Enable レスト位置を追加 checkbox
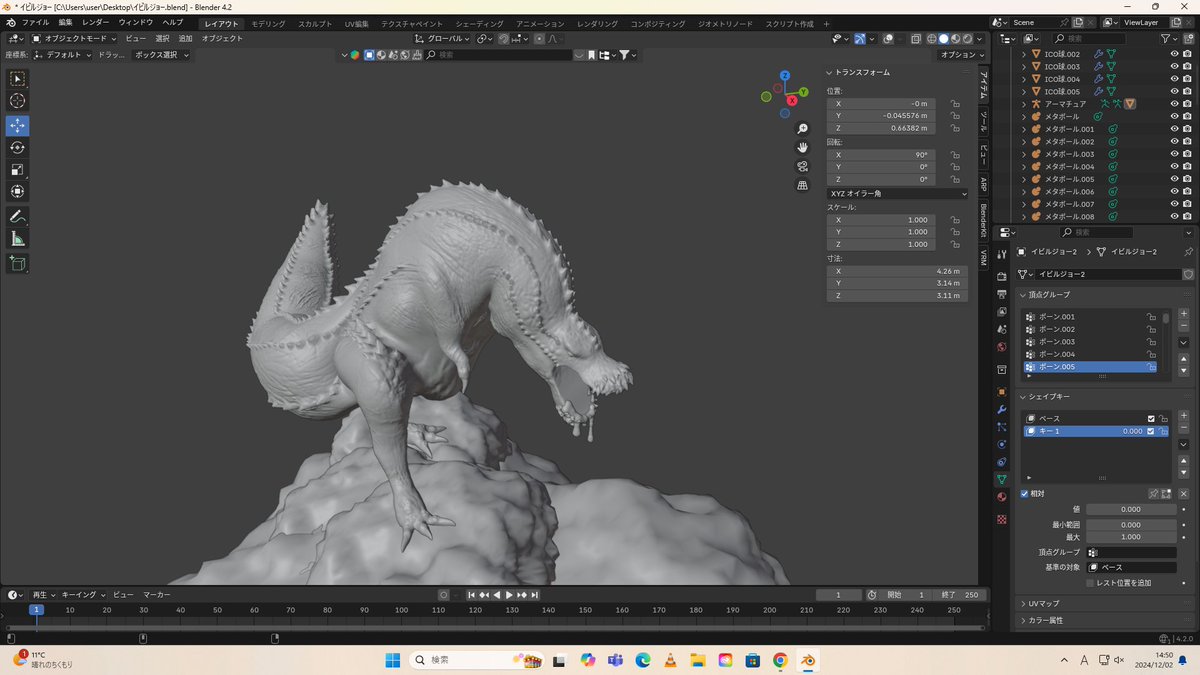The height and width of the screenshot is (675, 1200). [1091, 583]
